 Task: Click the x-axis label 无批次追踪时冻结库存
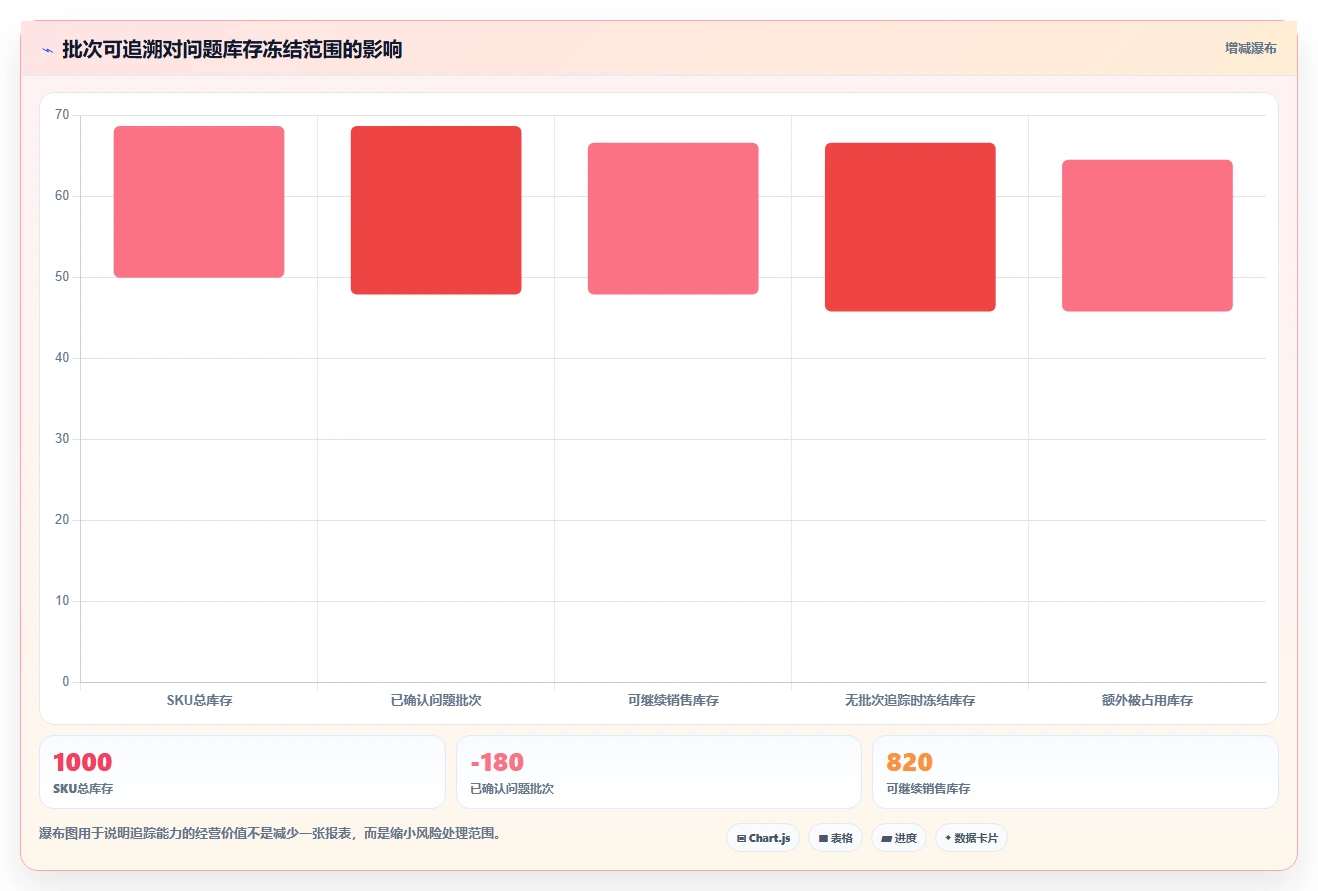pyautogui.click(x=910, y=701)
